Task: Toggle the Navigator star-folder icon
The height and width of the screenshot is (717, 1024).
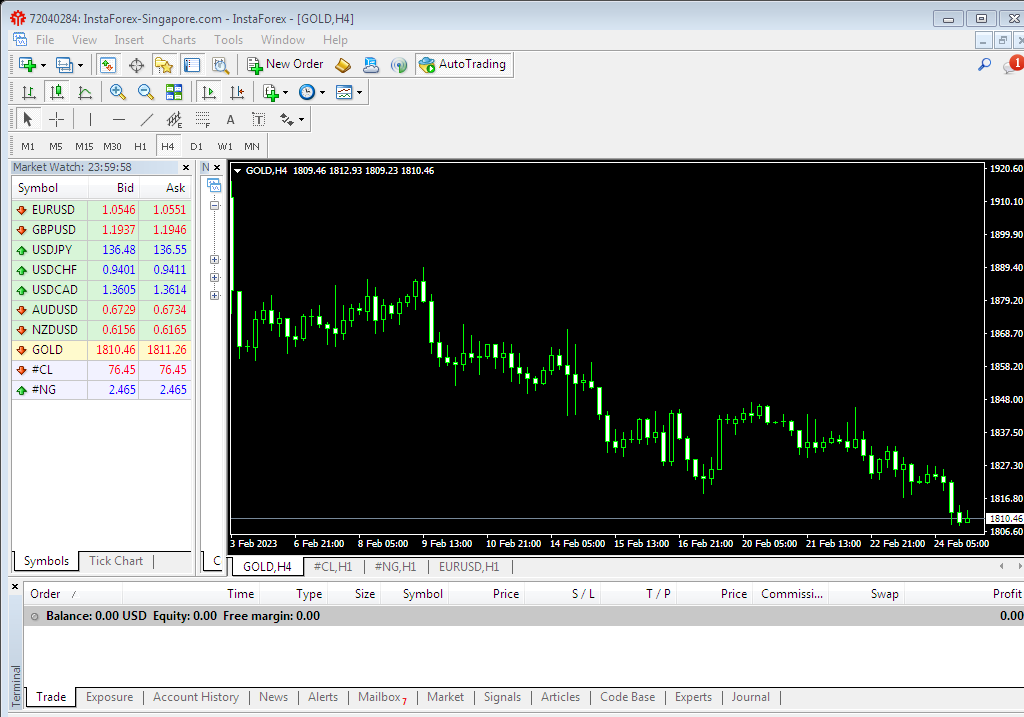Action: click(x=163, y=65)
